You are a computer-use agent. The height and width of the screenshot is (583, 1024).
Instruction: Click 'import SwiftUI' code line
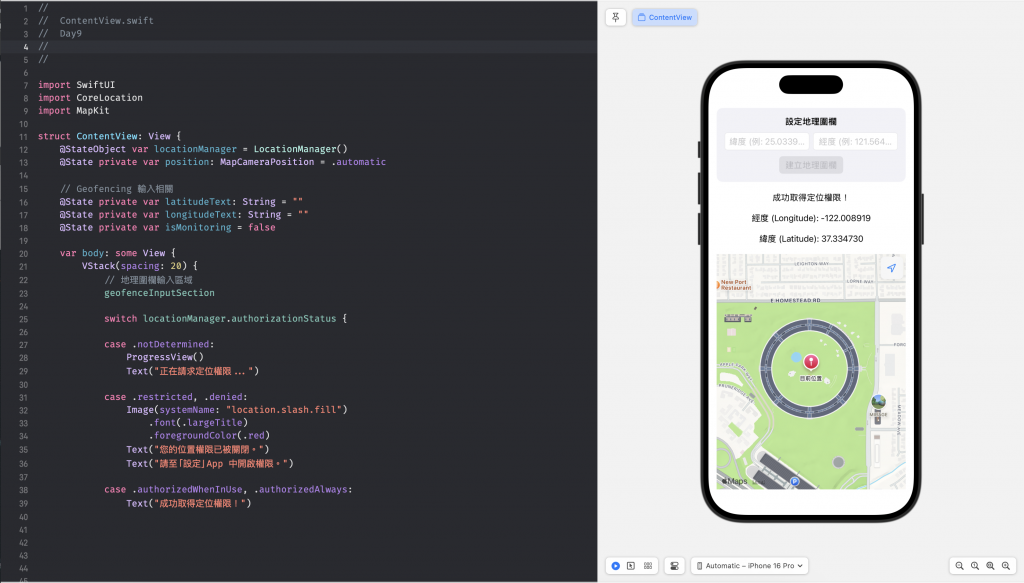click(x=76, y=85)
